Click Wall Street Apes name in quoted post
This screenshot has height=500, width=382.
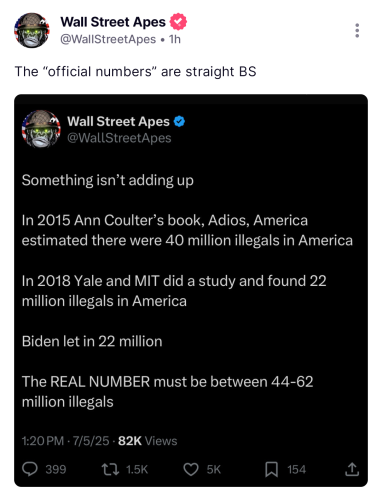118,121
